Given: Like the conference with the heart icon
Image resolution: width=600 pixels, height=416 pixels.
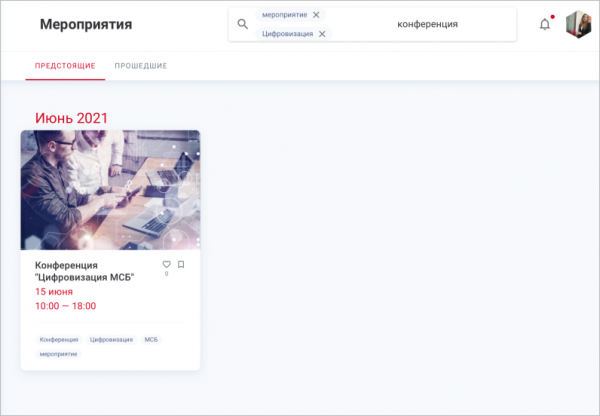Looking at the screenshot, I should click(x=166, y=264).
